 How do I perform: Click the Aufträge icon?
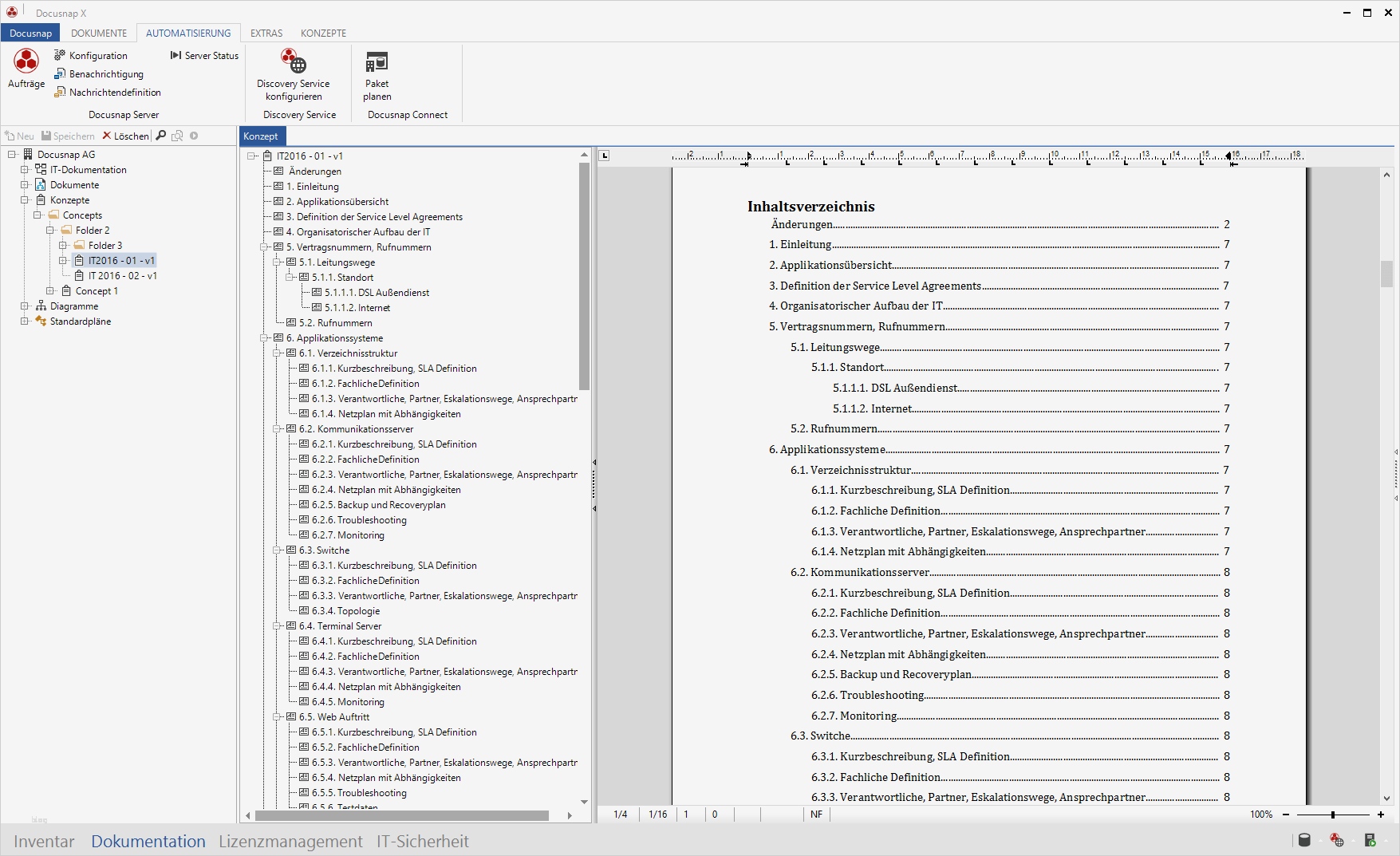[x=26, y=70]
